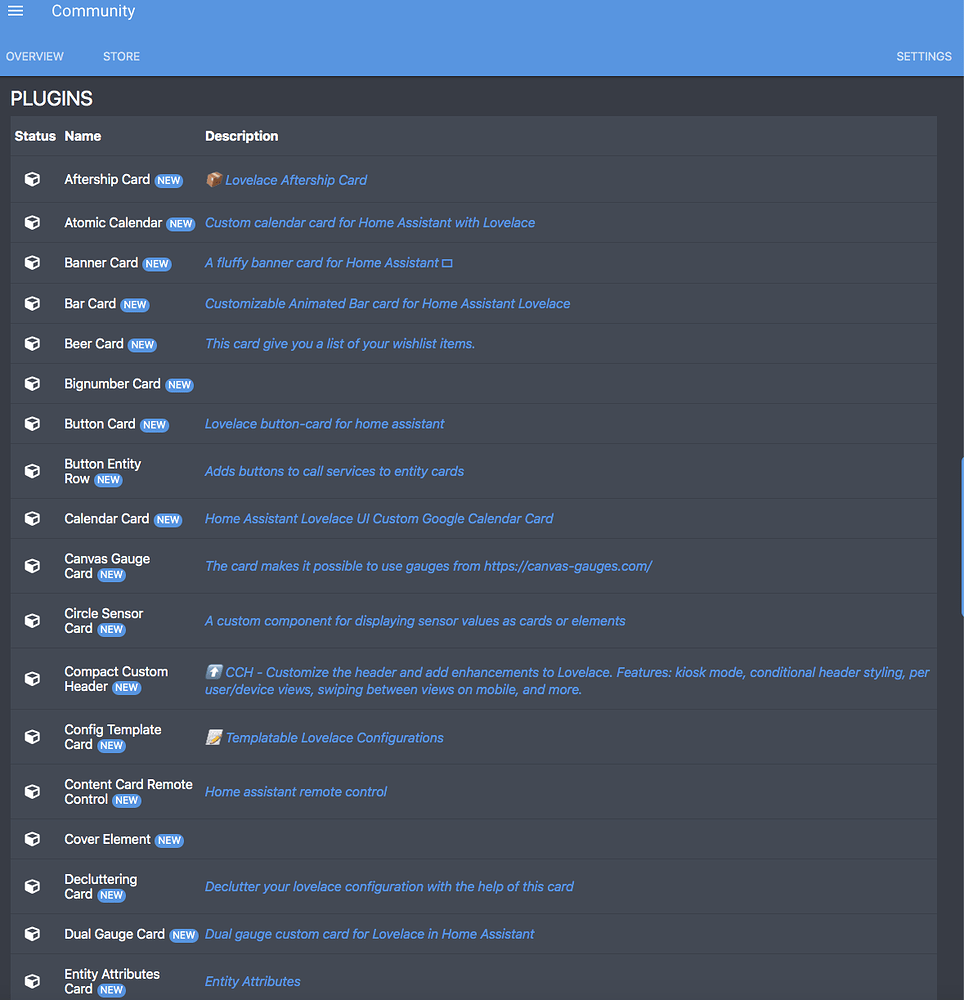Open the SETTINGS tab
The image size is (964, 1000).
pyautogui.click(x=923, y=56)
